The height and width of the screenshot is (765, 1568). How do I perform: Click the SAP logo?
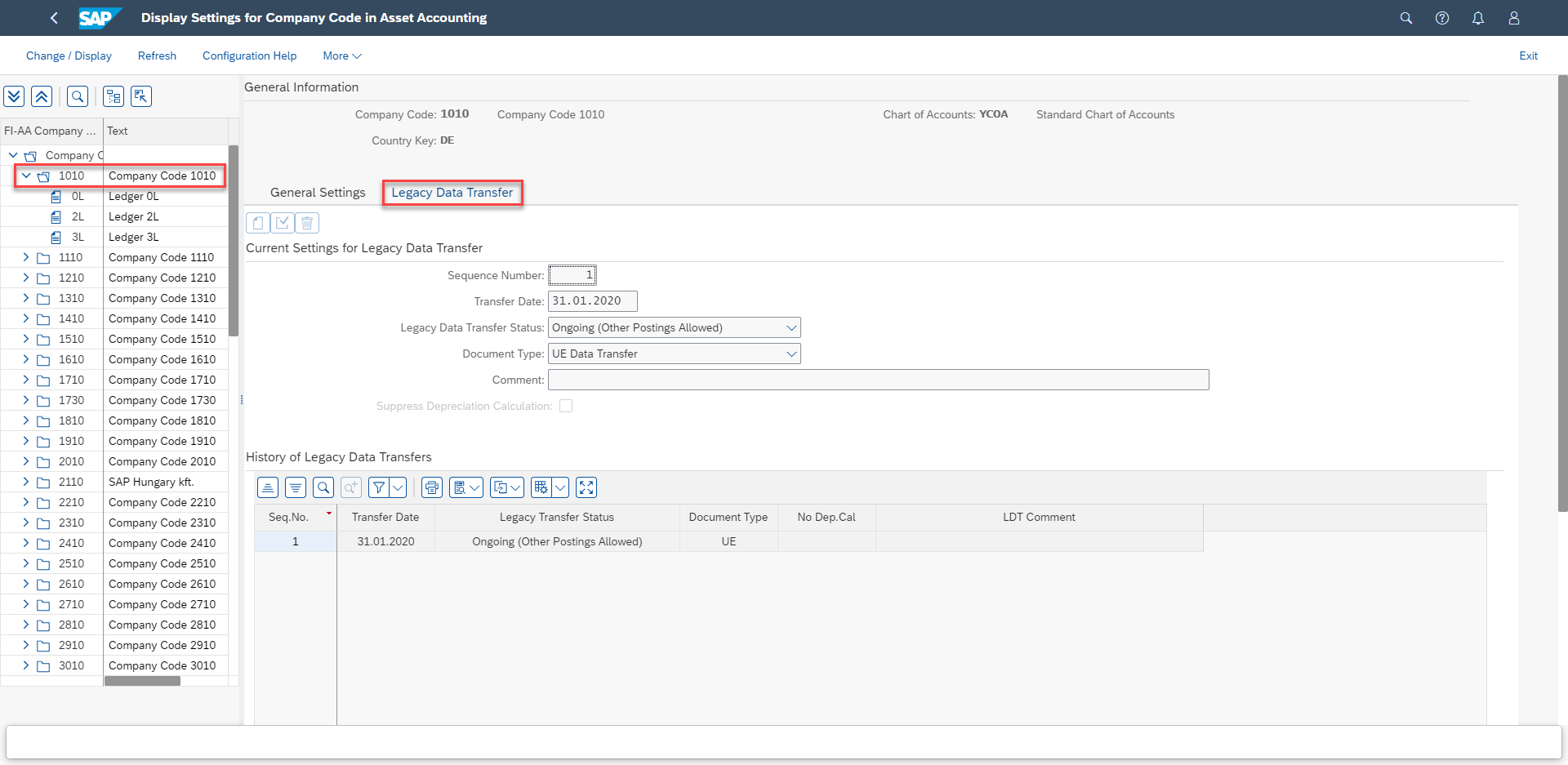pyautogui.click(x=100, y=17)
